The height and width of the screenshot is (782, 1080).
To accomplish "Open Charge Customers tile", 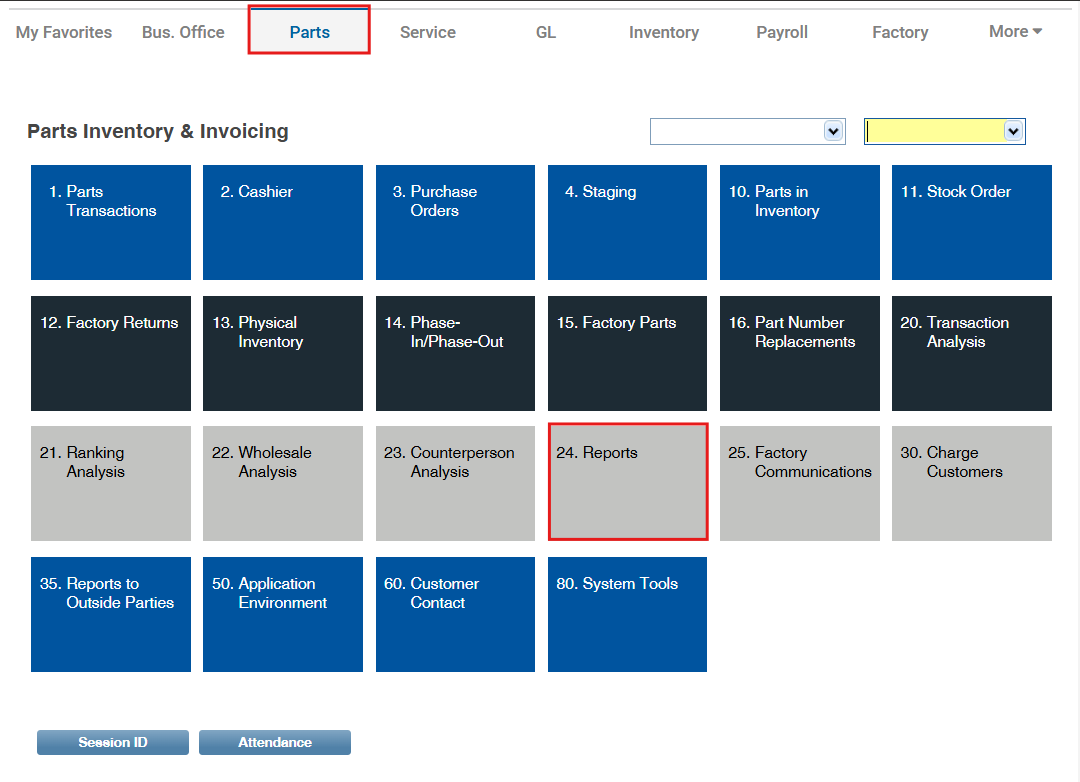I will 972,483.
